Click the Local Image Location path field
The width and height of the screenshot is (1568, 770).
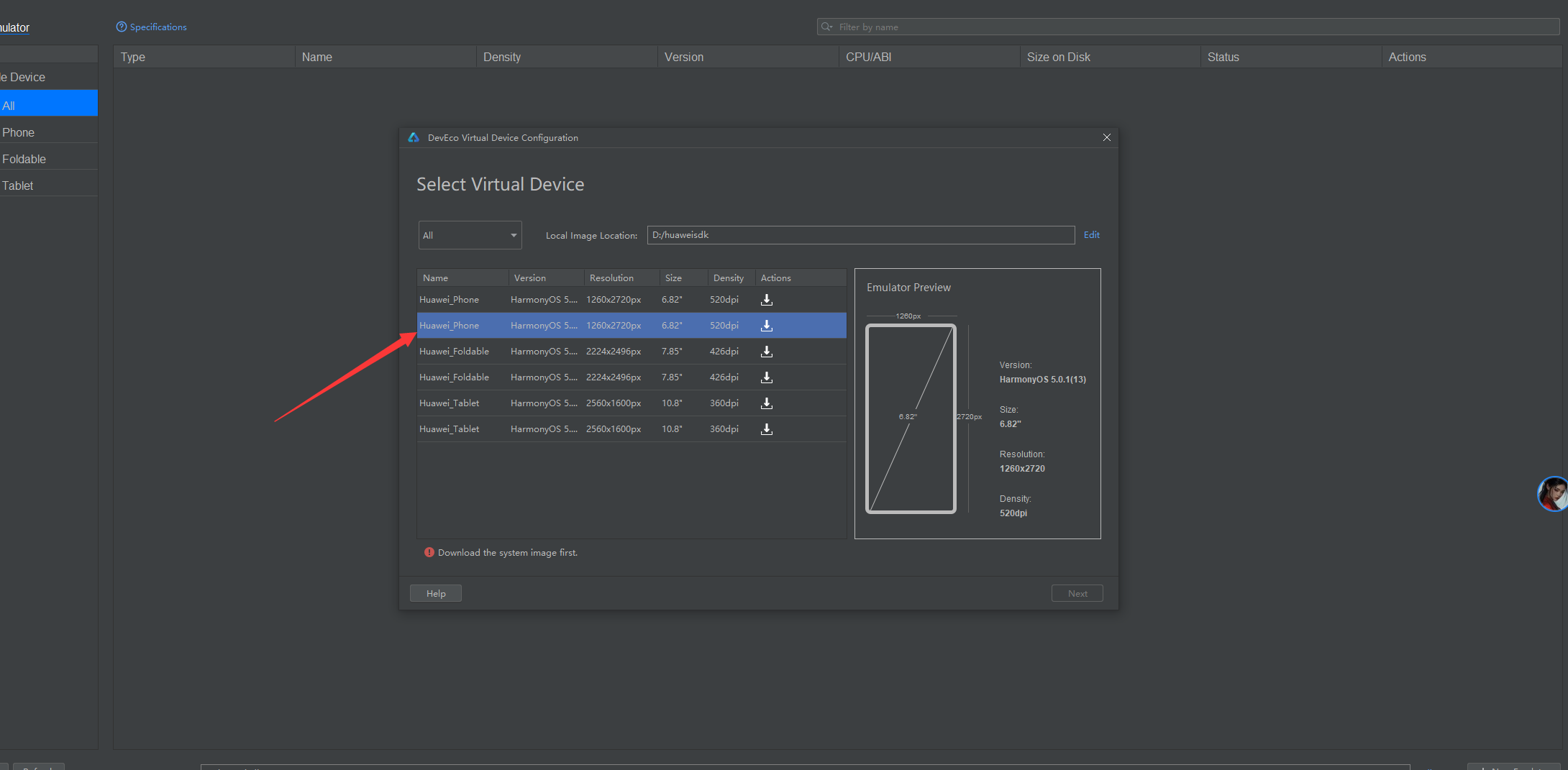click(861, 235)
